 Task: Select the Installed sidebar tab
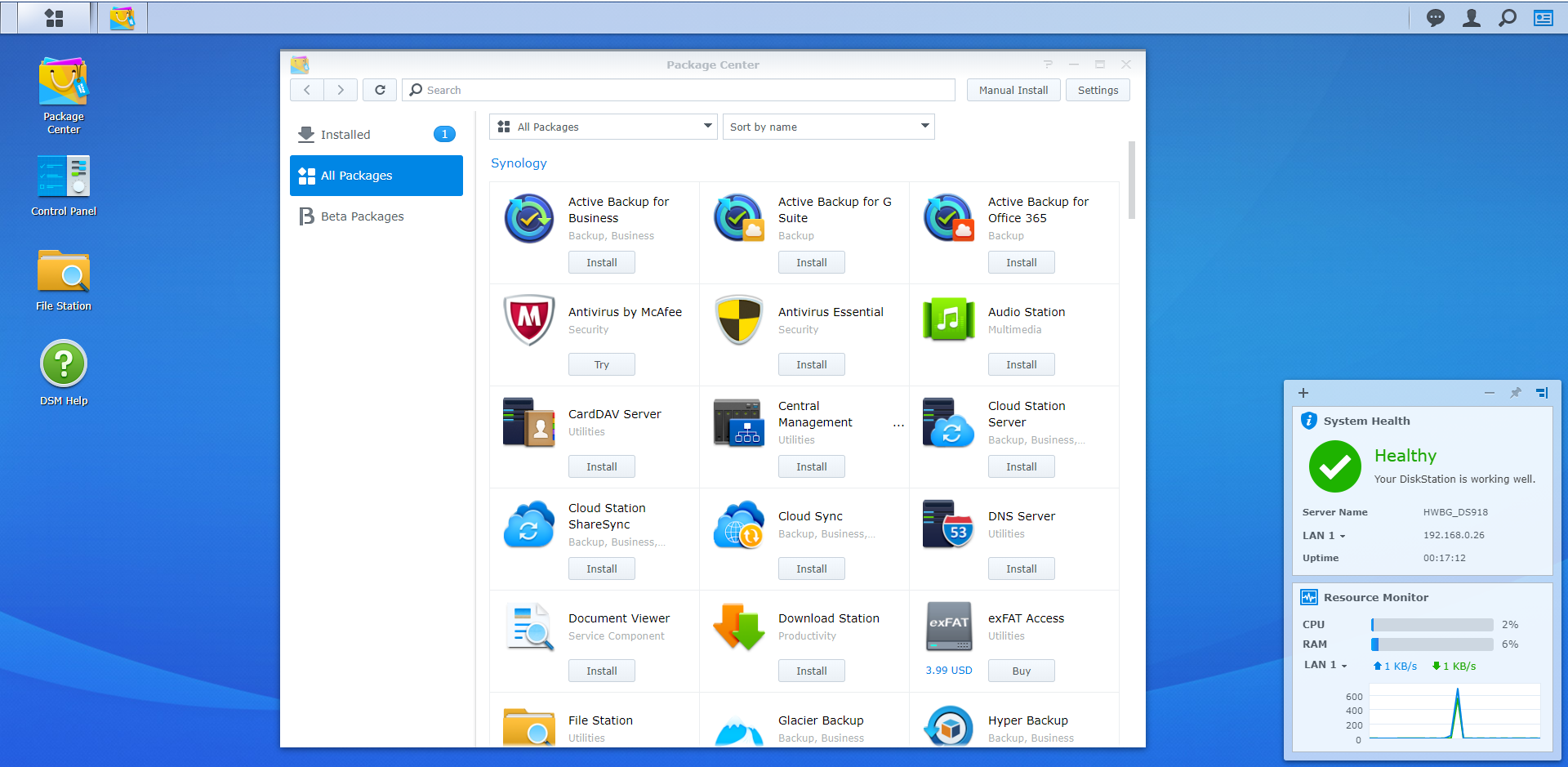pos(376,135)
